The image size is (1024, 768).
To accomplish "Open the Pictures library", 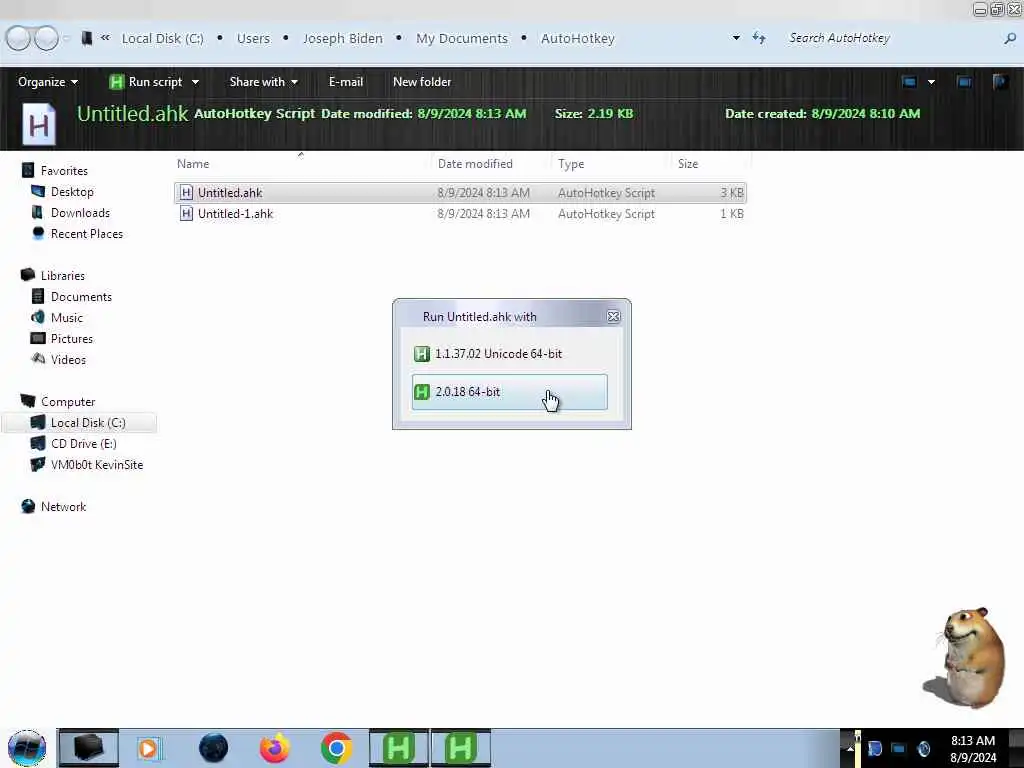I will [x=72, y=338].
